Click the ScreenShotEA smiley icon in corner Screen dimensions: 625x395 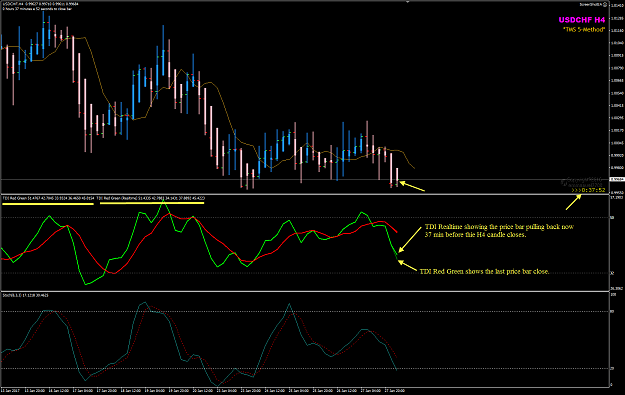[605, 4]
